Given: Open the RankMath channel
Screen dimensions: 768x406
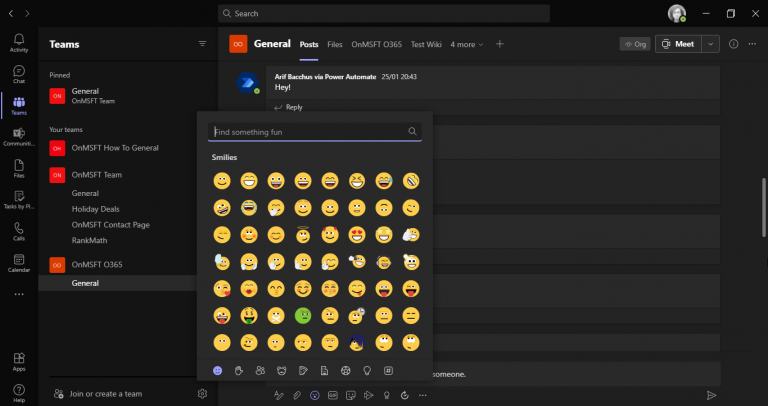Looking at the screenshot, I should coord(89,240).
